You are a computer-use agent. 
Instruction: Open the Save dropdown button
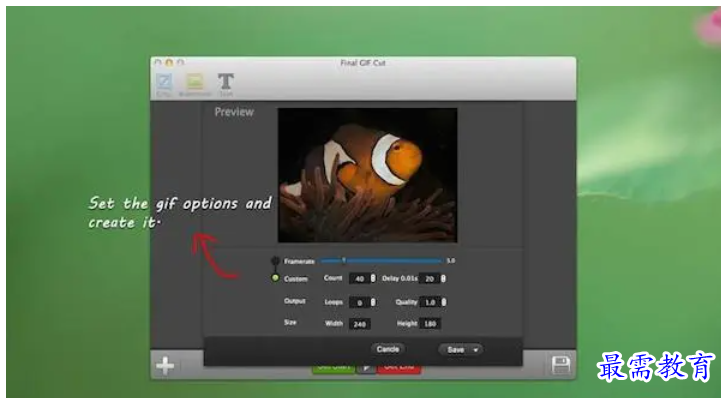(460, 350)
